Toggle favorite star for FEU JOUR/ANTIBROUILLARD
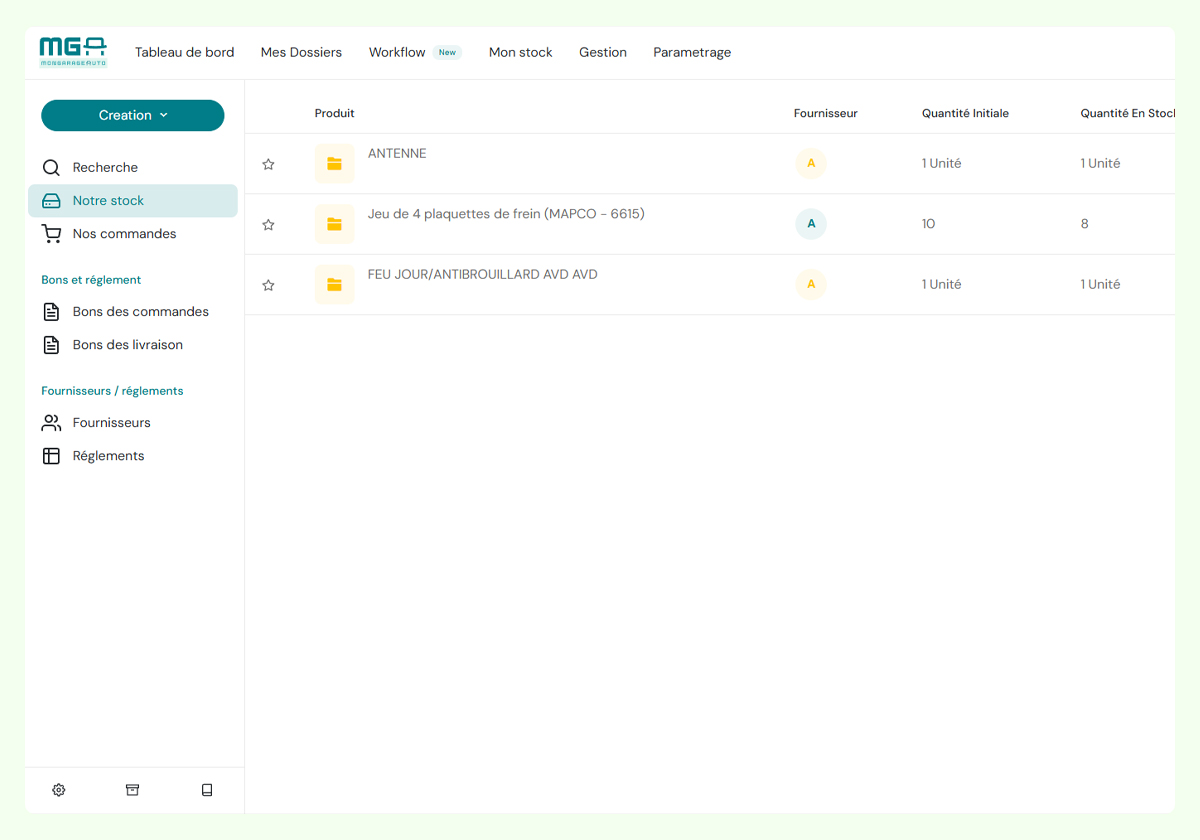The width and height of the screenshot is (1200, 840). click(x=268, y=285)
